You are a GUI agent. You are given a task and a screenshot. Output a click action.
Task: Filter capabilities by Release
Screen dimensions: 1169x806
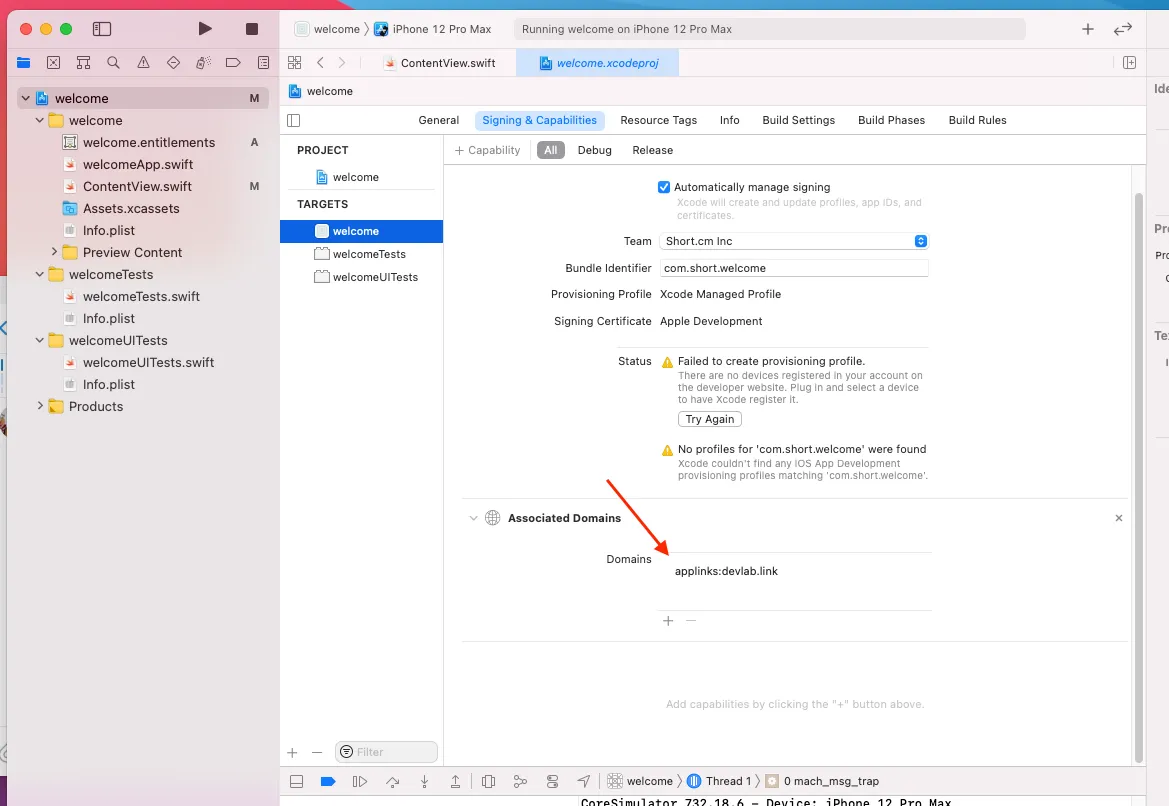pos(652,150)
